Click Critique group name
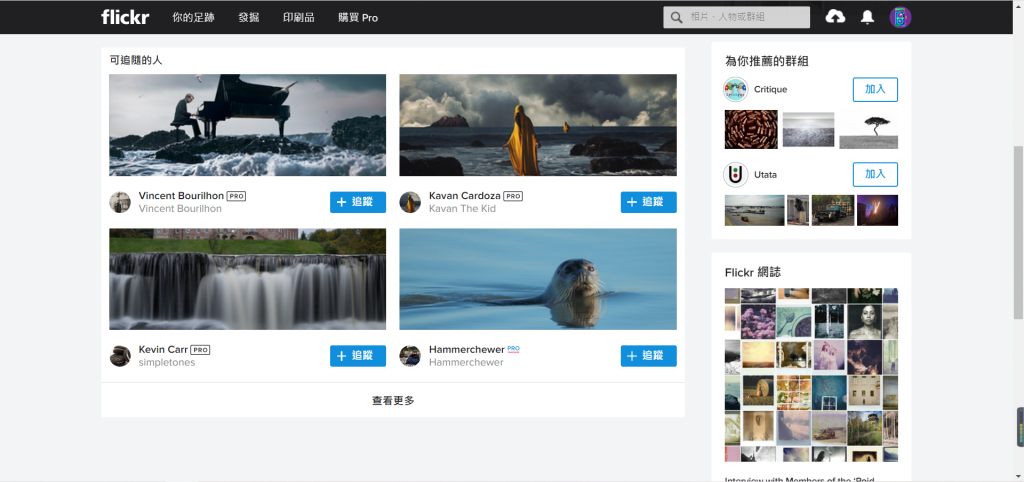 coord(771,89)
